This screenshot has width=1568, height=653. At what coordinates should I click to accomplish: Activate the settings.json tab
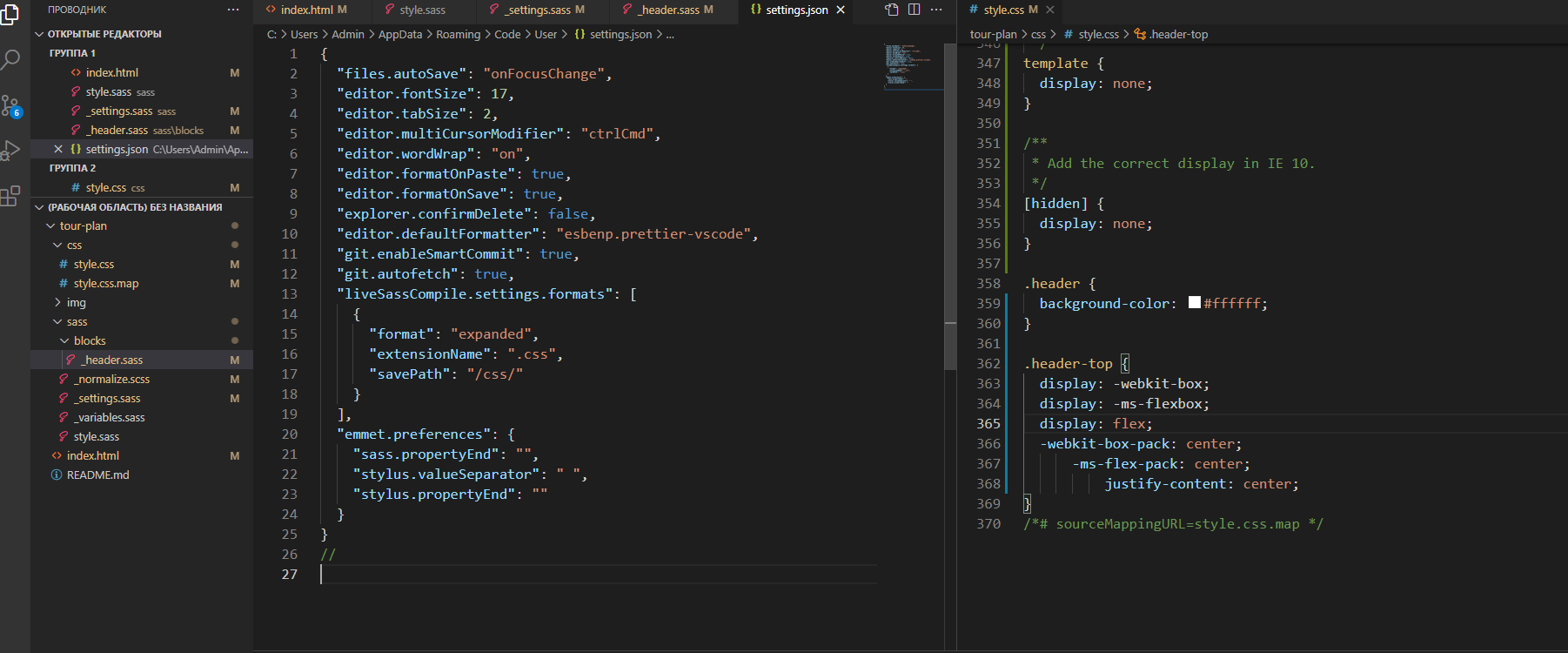tap(796, 10)
